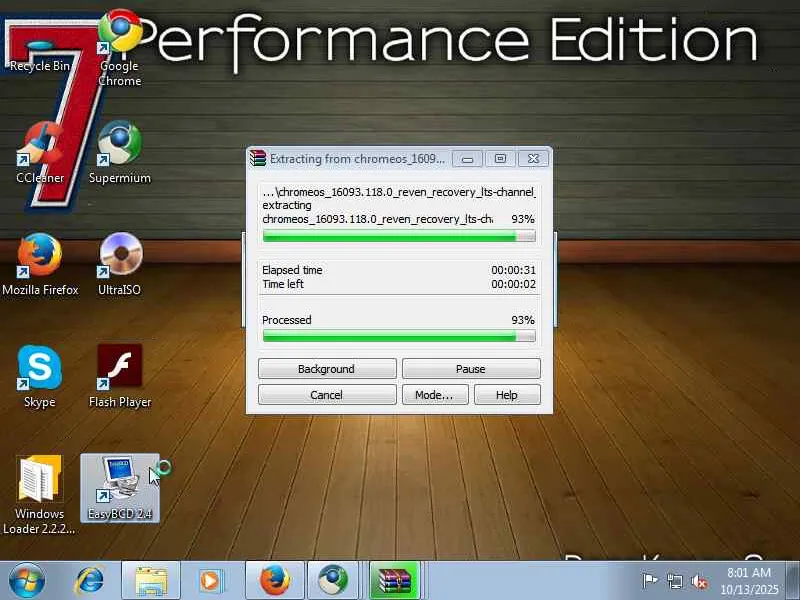This screenshot has width=800, height=600.
Task: Open the Recycle Bin desktop icon
Action: 39,51
